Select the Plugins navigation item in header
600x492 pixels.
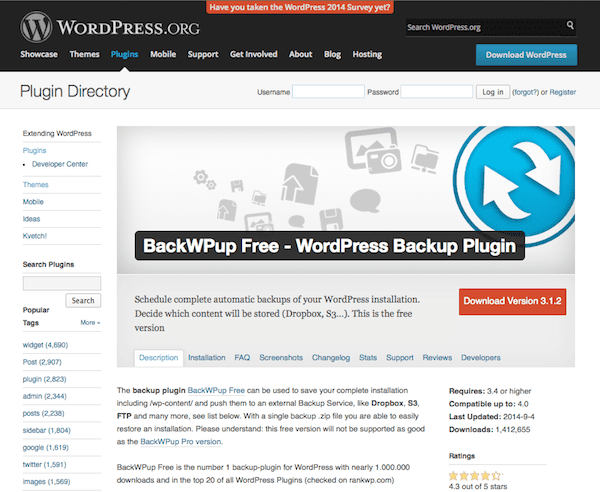[124, 54]
